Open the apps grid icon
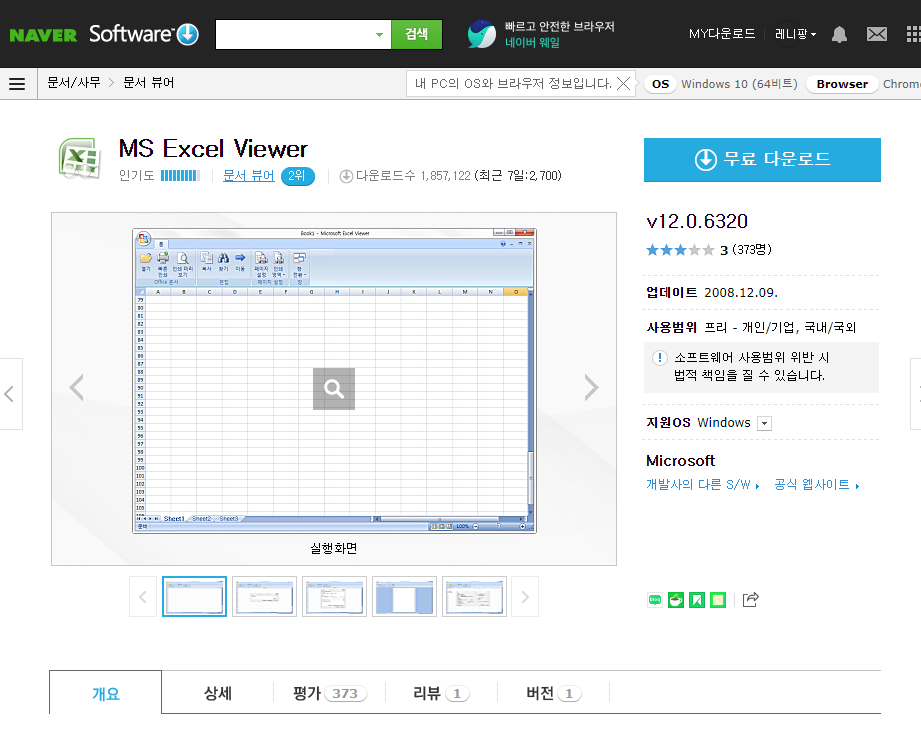This screenshot has height=738, width=921. [x=913, y=35]
